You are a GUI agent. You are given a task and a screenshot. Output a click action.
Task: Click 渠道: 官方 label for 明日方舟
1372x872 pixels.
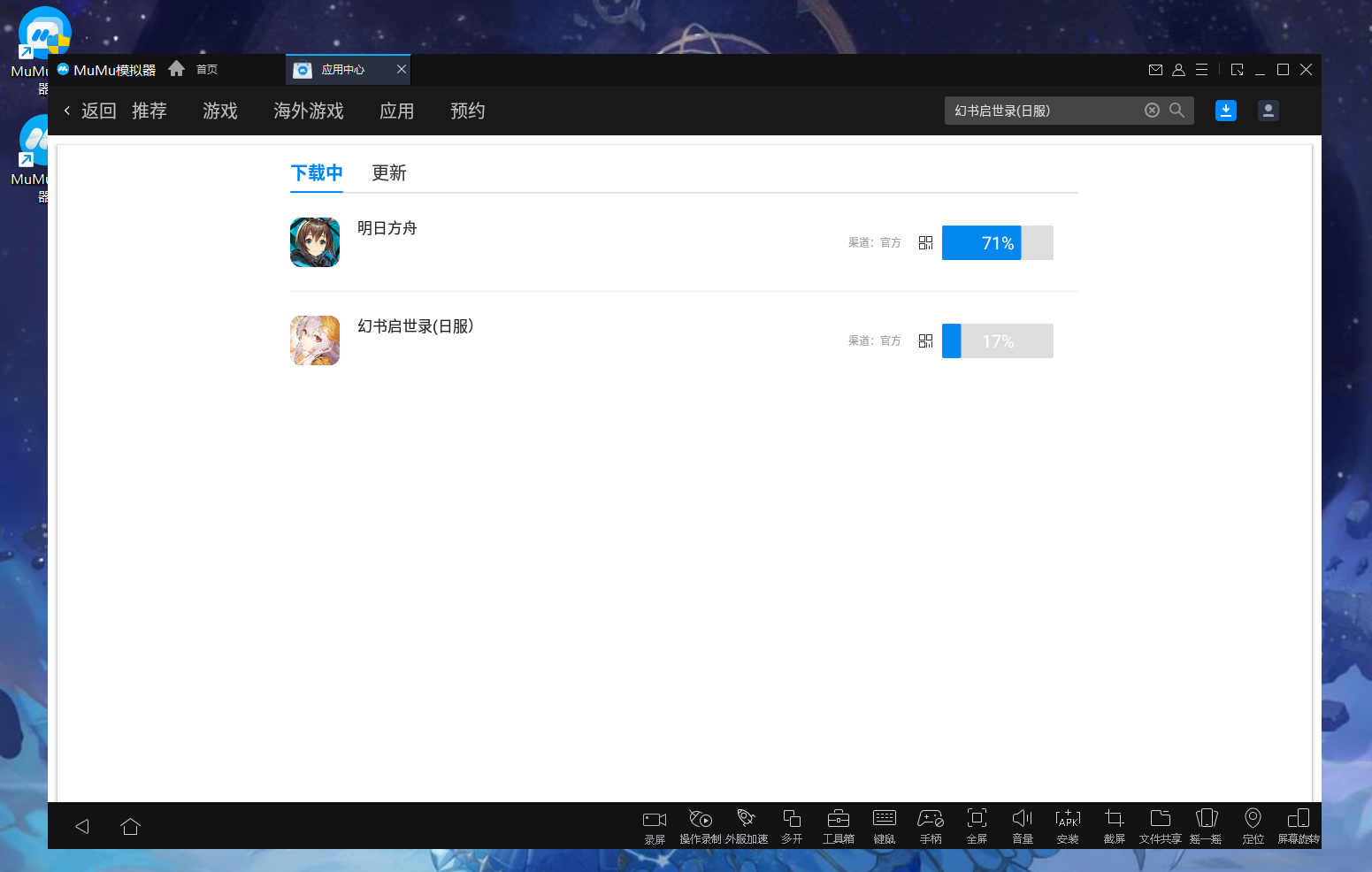click(x=875, y=242)
